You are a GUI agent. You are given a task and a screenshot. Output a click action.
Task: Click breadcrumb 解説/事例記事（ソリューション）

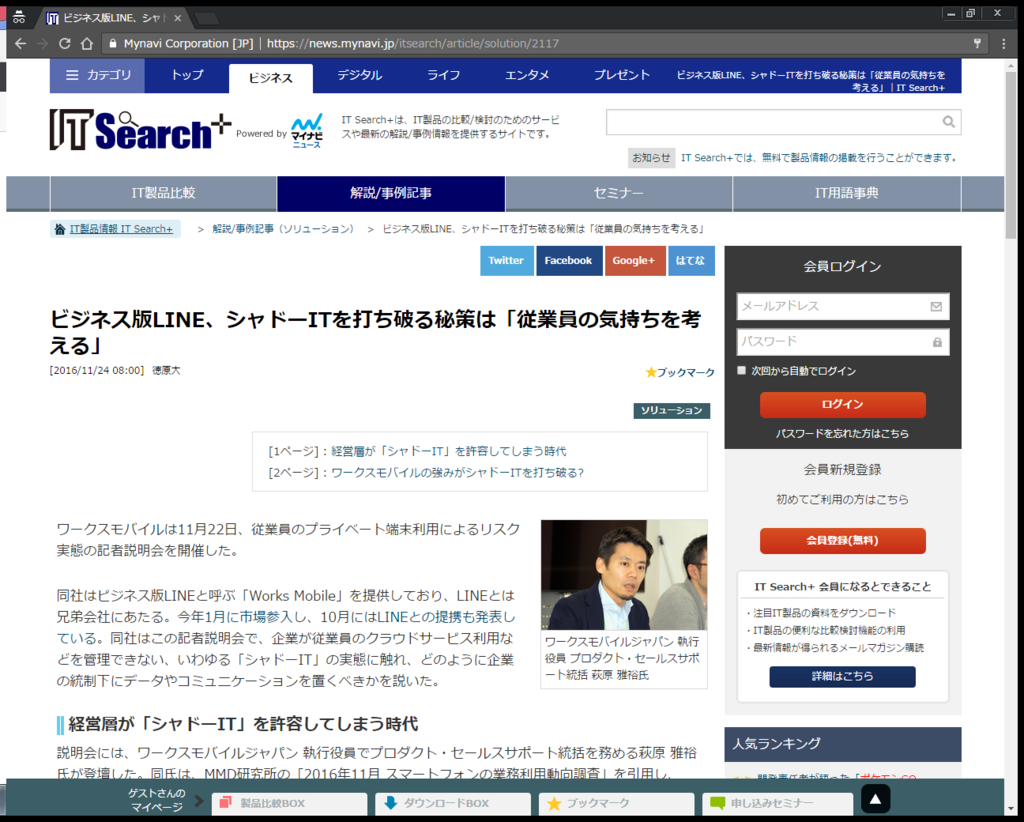point(283,229)
